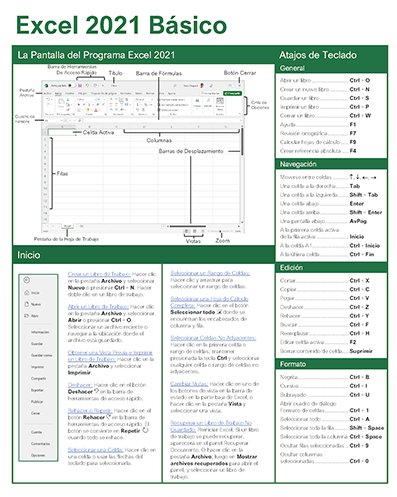Click the Normal view button in status bar
397x497 pixels.
click(x=187, y=231)
